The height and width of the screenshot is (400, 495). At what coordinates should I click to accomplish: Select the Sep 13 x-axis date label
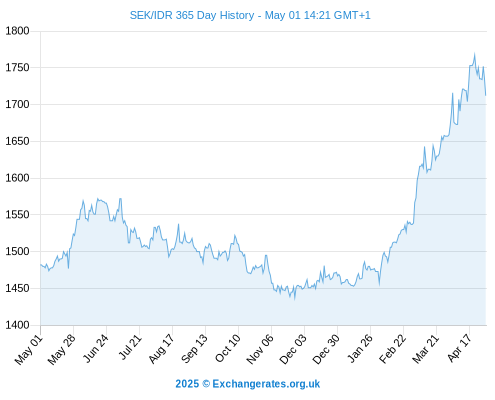click(x=194, y=349)
